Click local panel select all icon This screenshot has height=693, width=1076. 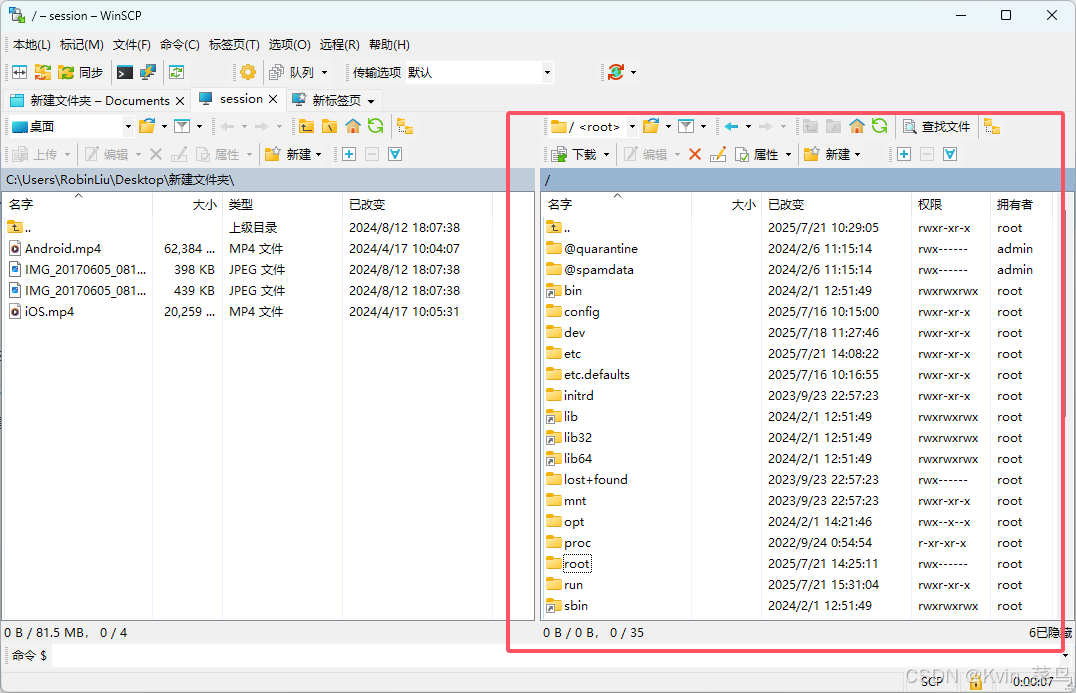[x=395, y=154]
